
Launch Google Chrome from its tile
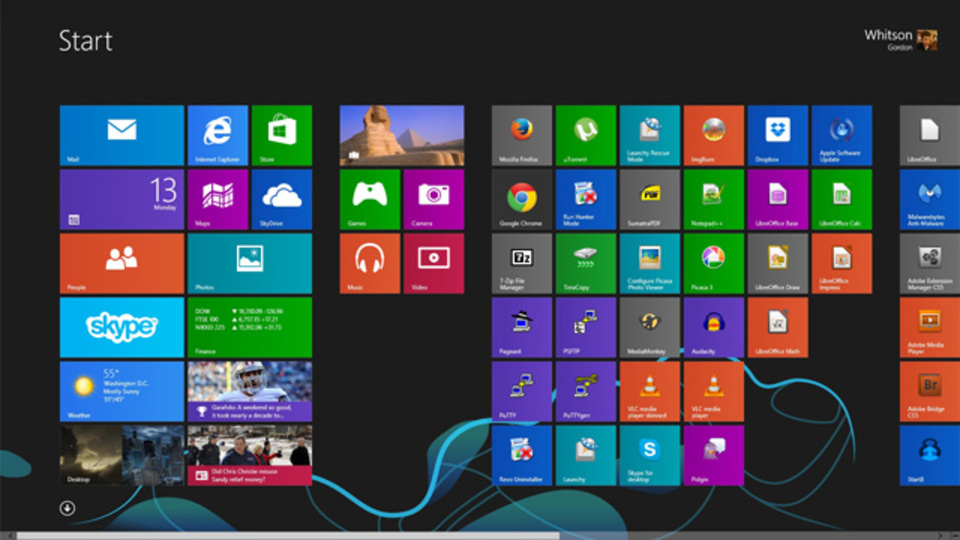pos(521,199)
